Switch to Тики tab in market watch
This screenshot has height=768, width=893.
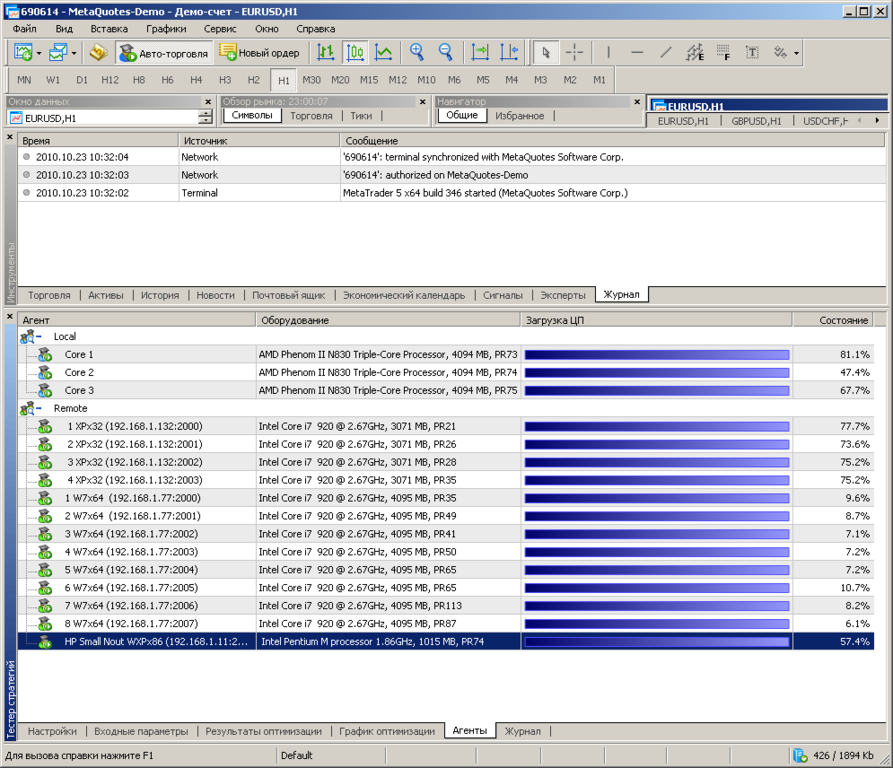coord(361,116)
